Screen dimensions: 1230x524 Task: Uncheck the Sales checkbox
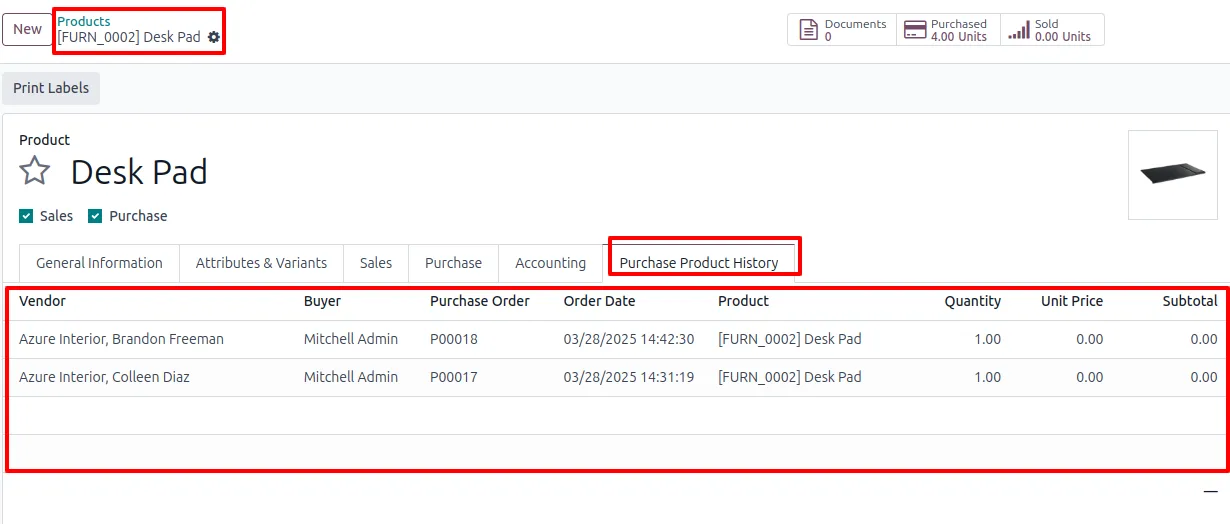pos(26,216)
